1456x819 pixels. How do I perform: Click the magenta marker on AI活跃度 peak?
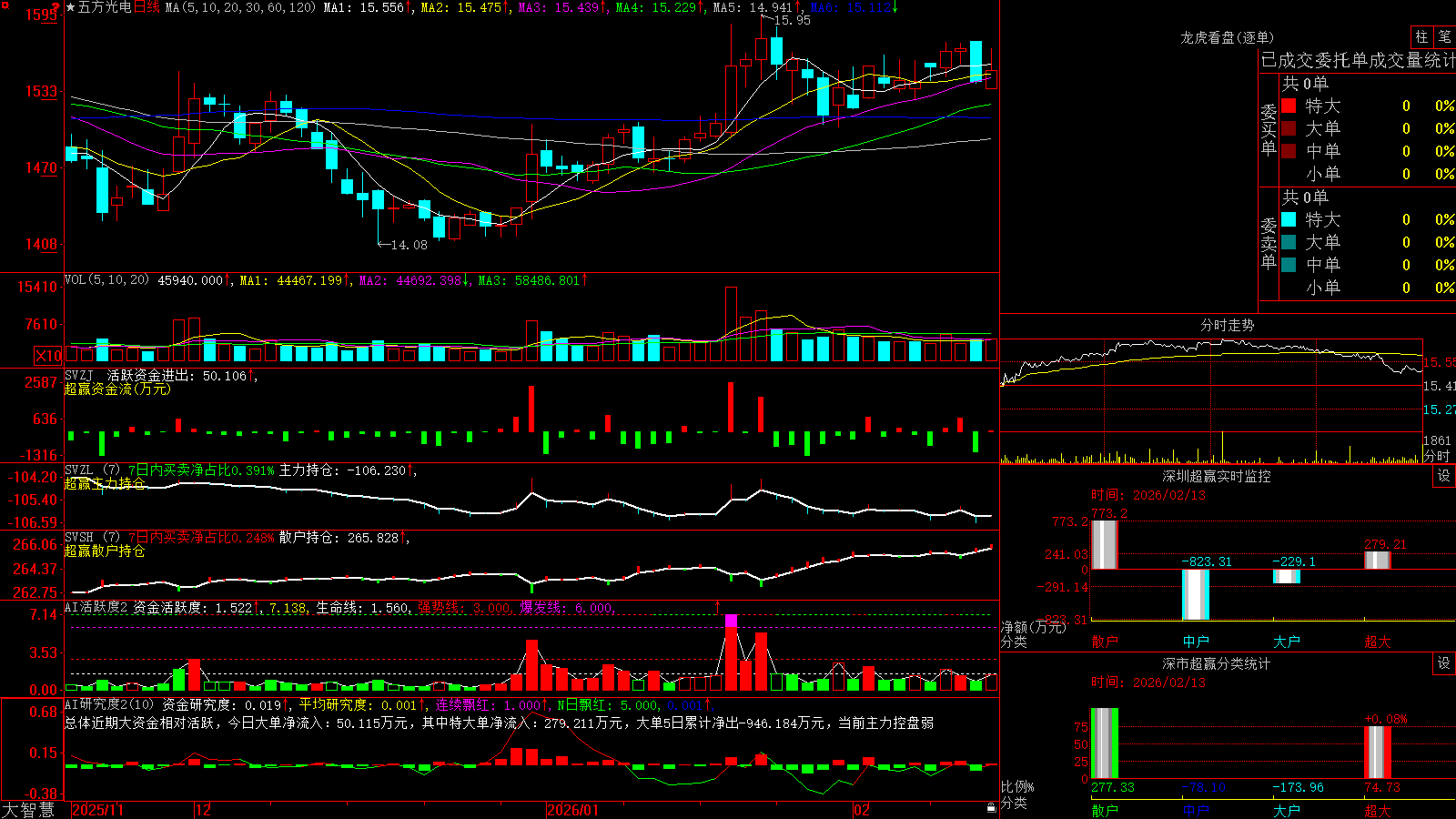pos(731,621)
